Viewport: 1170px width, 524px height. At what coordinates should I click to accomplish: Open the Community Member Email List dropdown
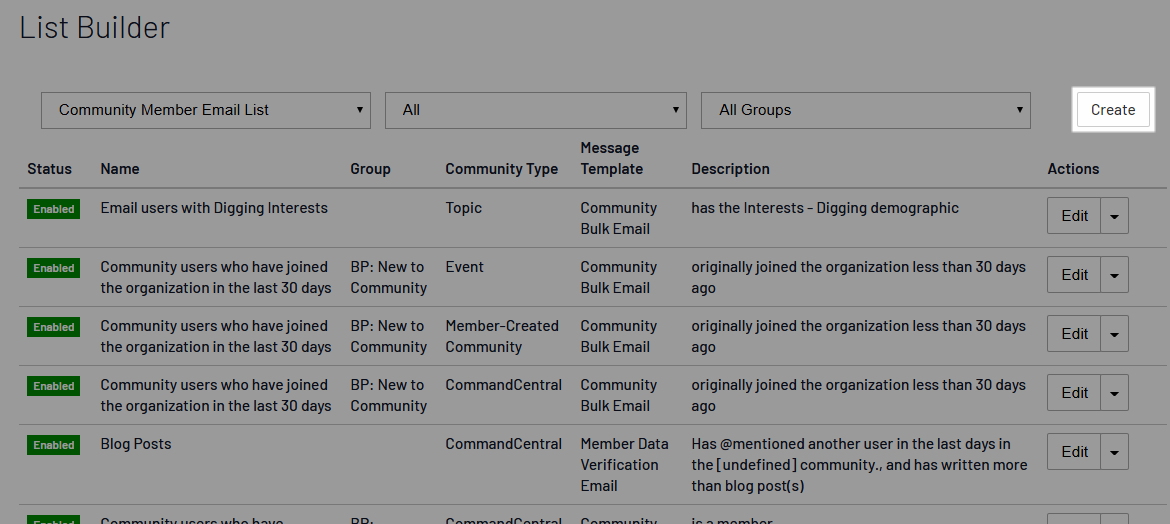coord(206,110)
